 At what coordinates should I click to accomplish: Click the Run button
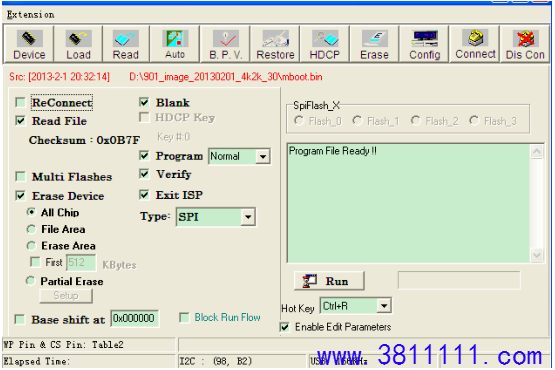(329, 281)
